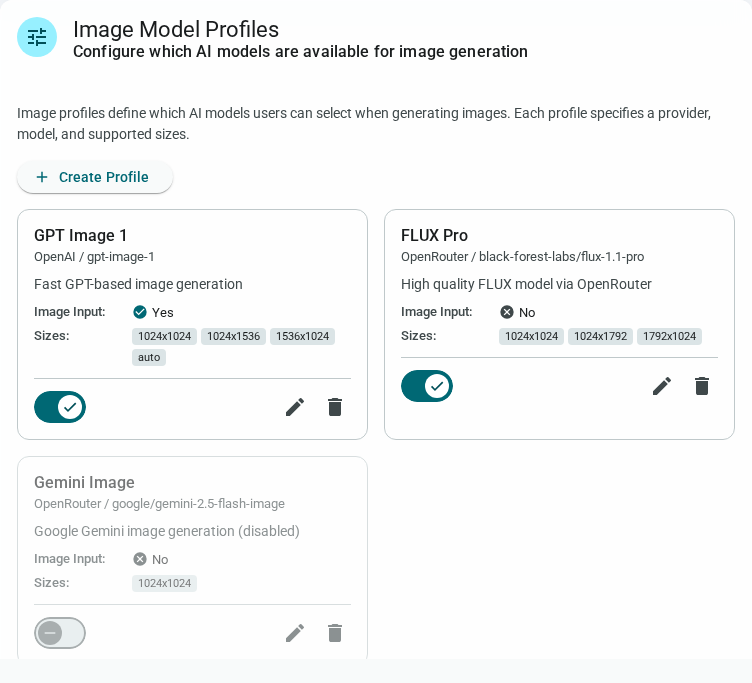Click the Sizes label in Gemini Image

52,583
